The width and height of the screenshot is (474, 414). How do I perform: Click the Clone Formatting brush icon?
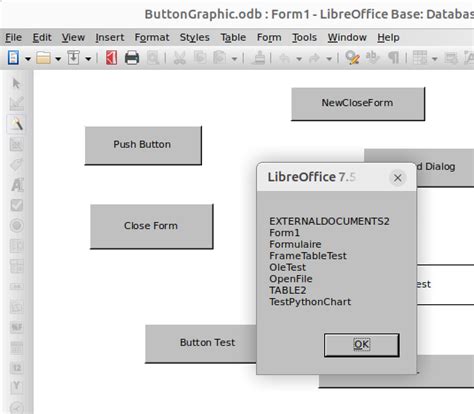[x=259, y=58]
